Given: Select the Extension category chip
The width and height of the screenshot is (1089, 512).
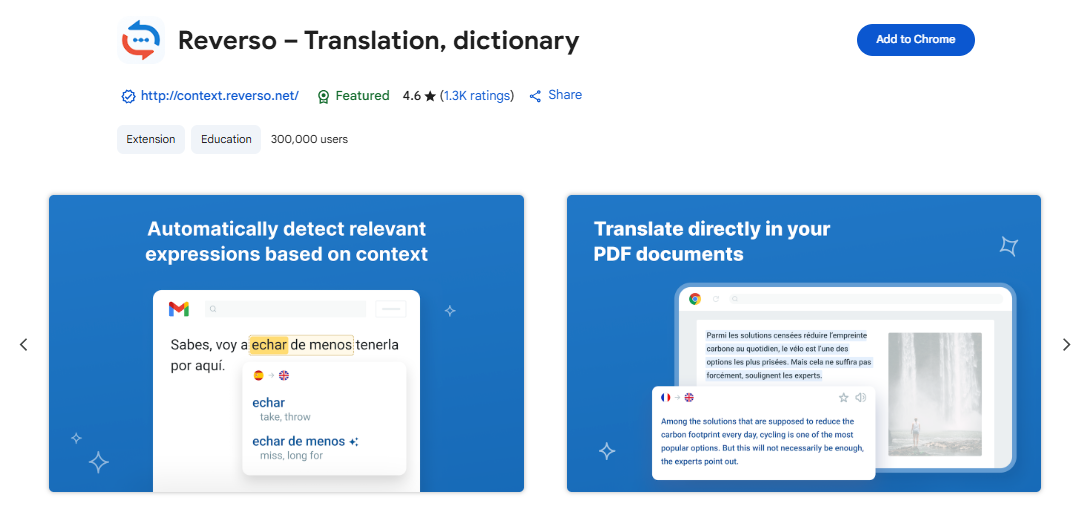Looking at the screenshot, I should pos(151,139).
